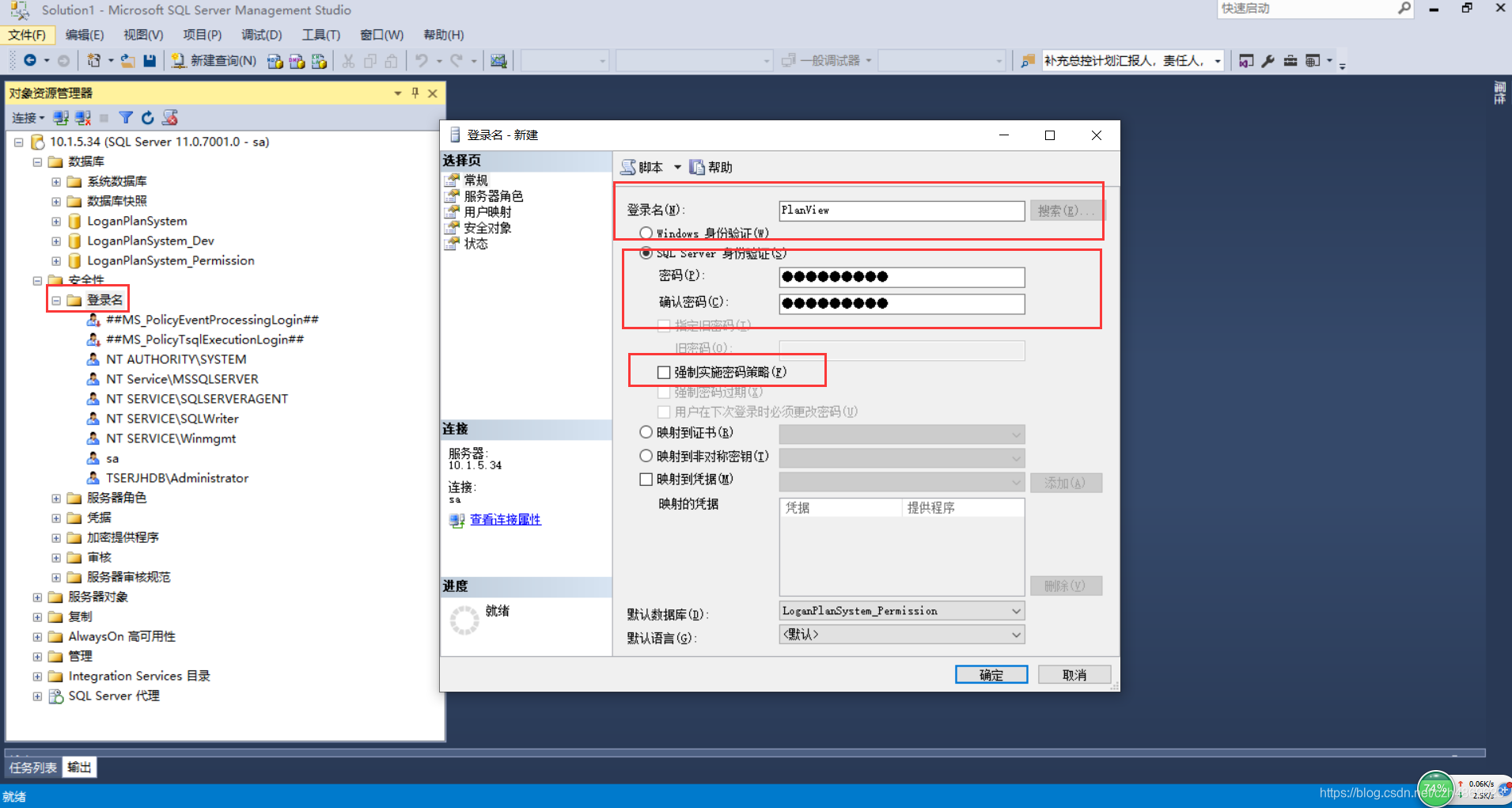
Task: Select TSERJHDB\Administrator login
Action: (x=177, y=478)
